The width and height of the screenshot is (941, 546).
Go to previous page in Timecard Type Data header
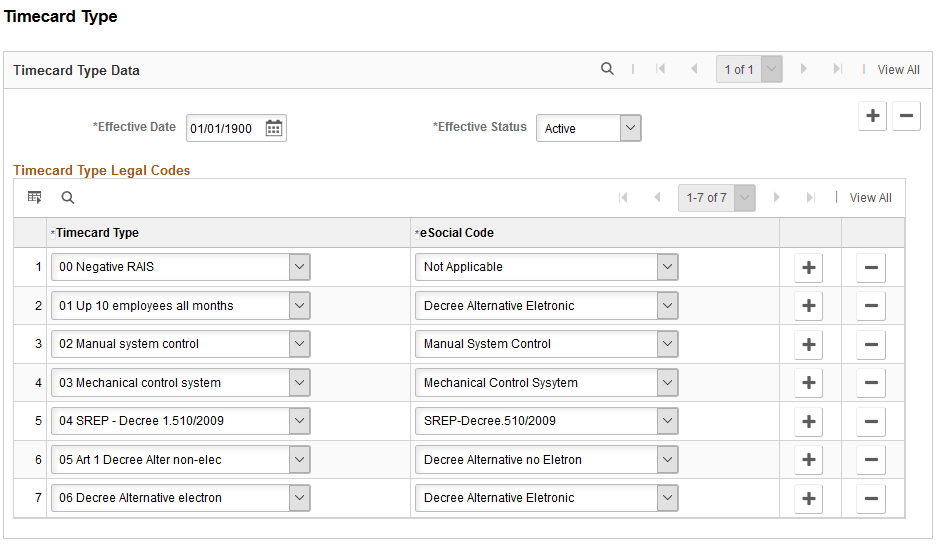(694, 69)
